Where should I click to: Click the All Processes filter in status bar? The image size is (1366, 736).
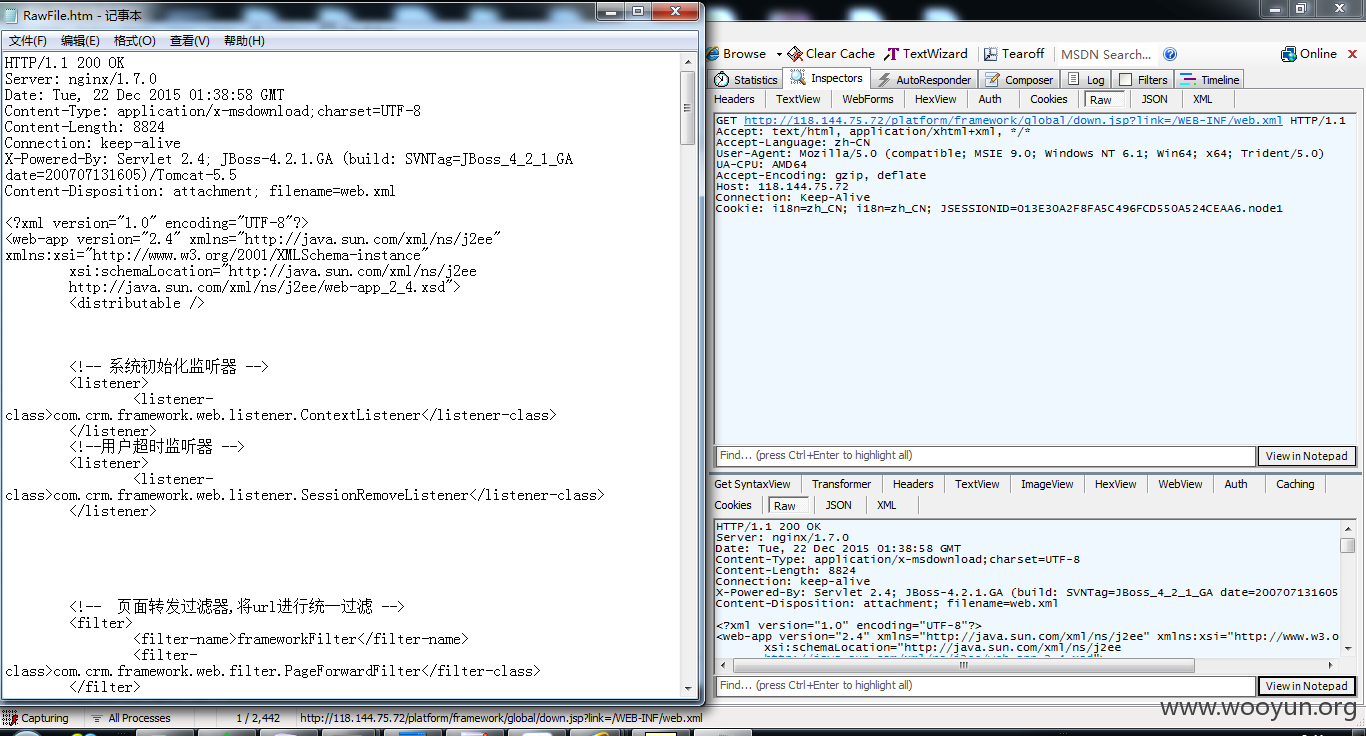pos(130,718)
